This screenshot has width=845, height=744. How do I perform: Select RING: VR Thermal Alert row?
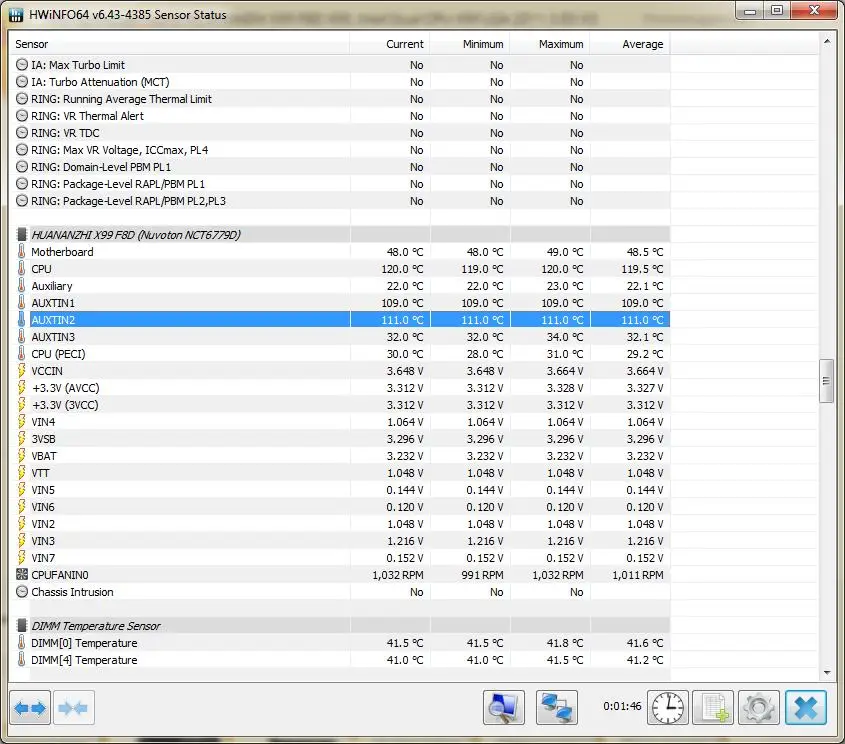pos(342,116)
